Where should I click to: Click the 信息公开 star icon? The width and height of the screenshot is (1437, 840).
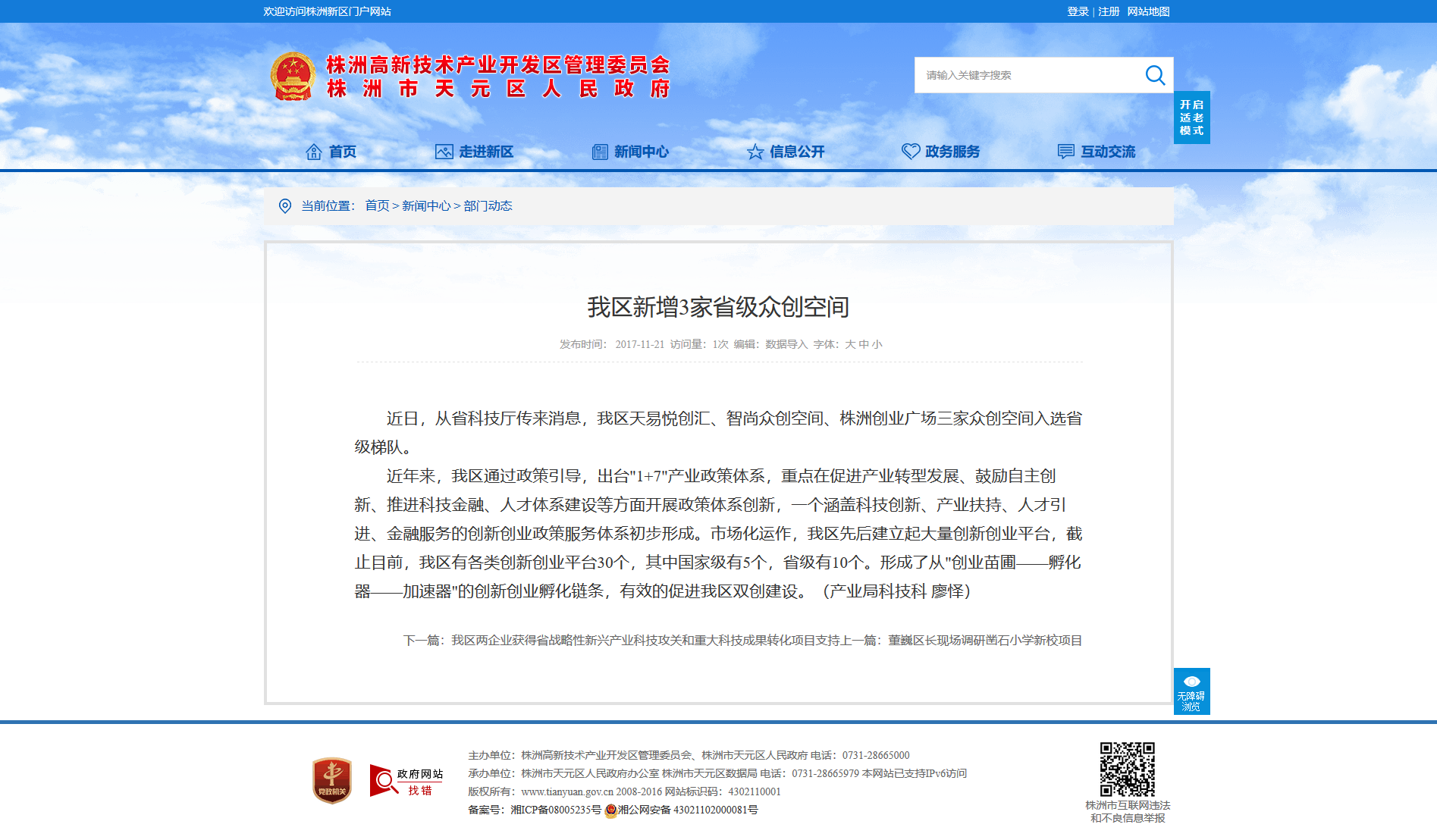pos(755,152)
